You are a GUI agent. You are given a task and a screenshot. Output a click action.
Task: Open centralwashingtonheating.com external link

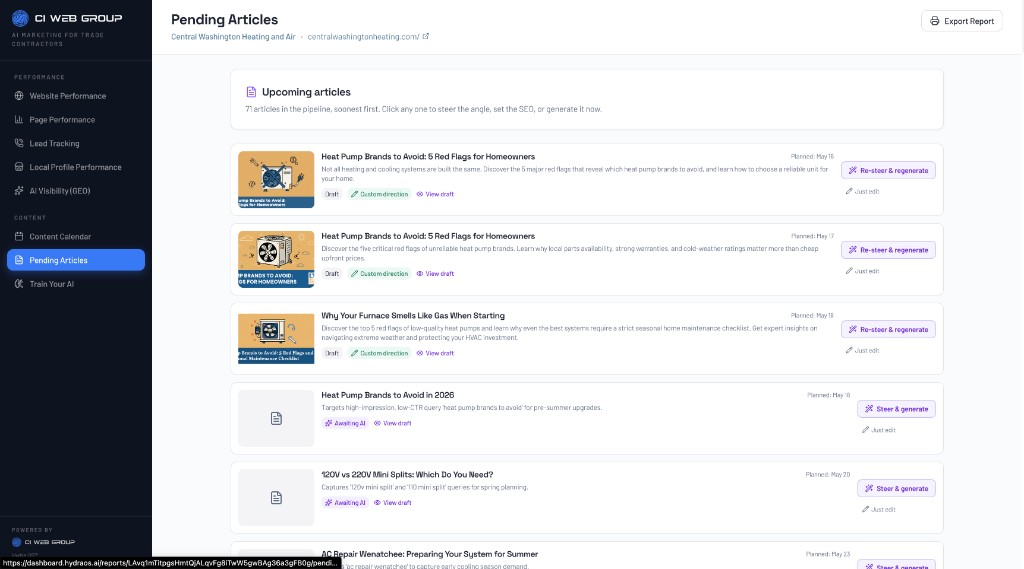pos(368,37)
